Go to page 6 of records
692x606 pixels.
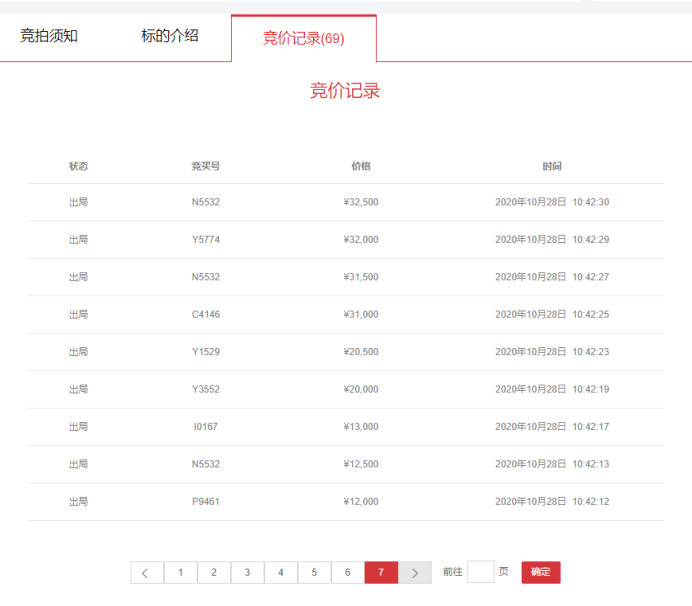(x=348, y=573)
